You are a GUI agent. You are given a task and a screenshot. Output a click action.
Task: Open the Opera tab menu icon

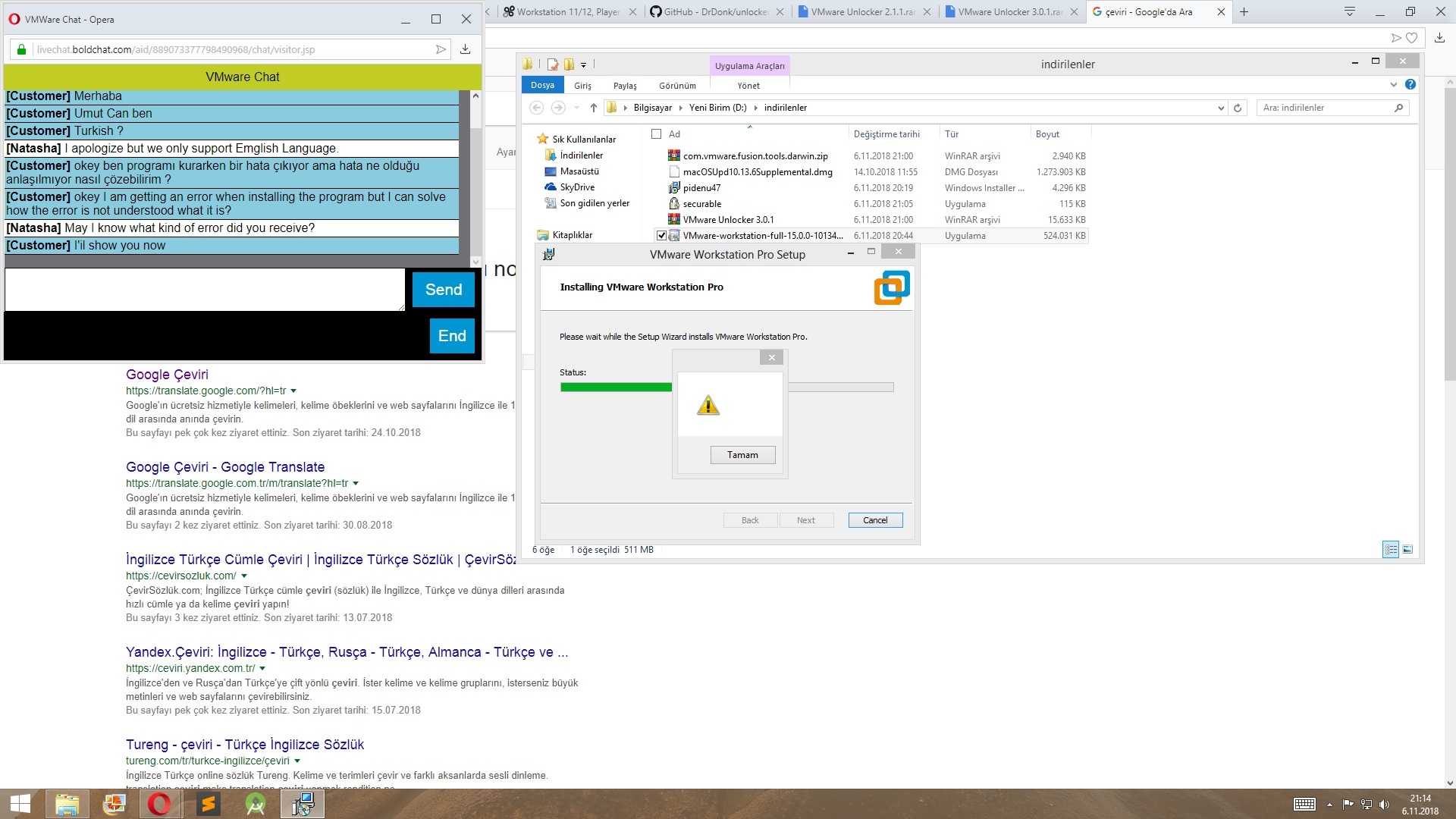(1350, 11)
